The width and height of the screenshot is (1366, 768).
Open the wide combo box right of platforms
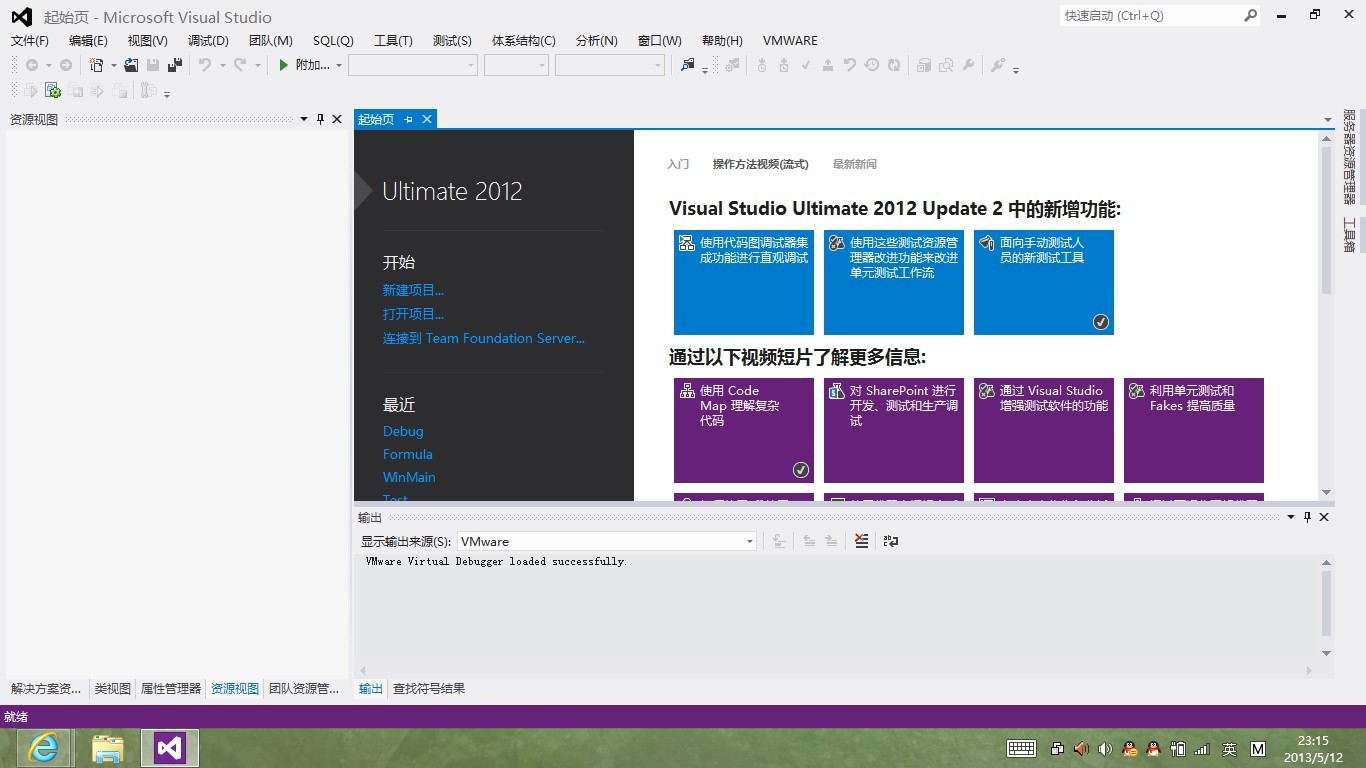[x=610, y=65]
